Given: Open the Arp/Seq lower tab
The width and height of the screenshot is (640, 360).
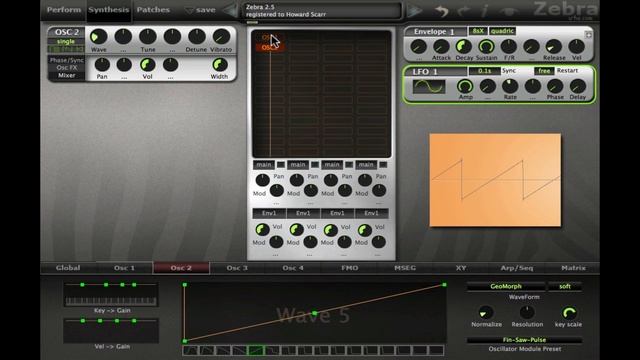Looking at the screenshot, I should click(x=517, y=268).
